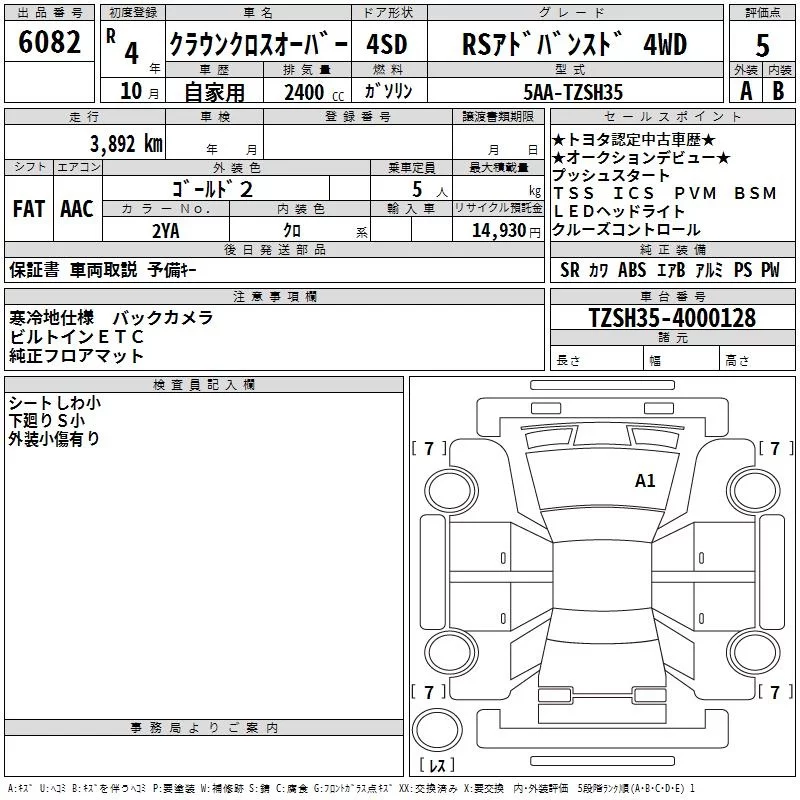Select the interior grade B cell

point(779,90)
